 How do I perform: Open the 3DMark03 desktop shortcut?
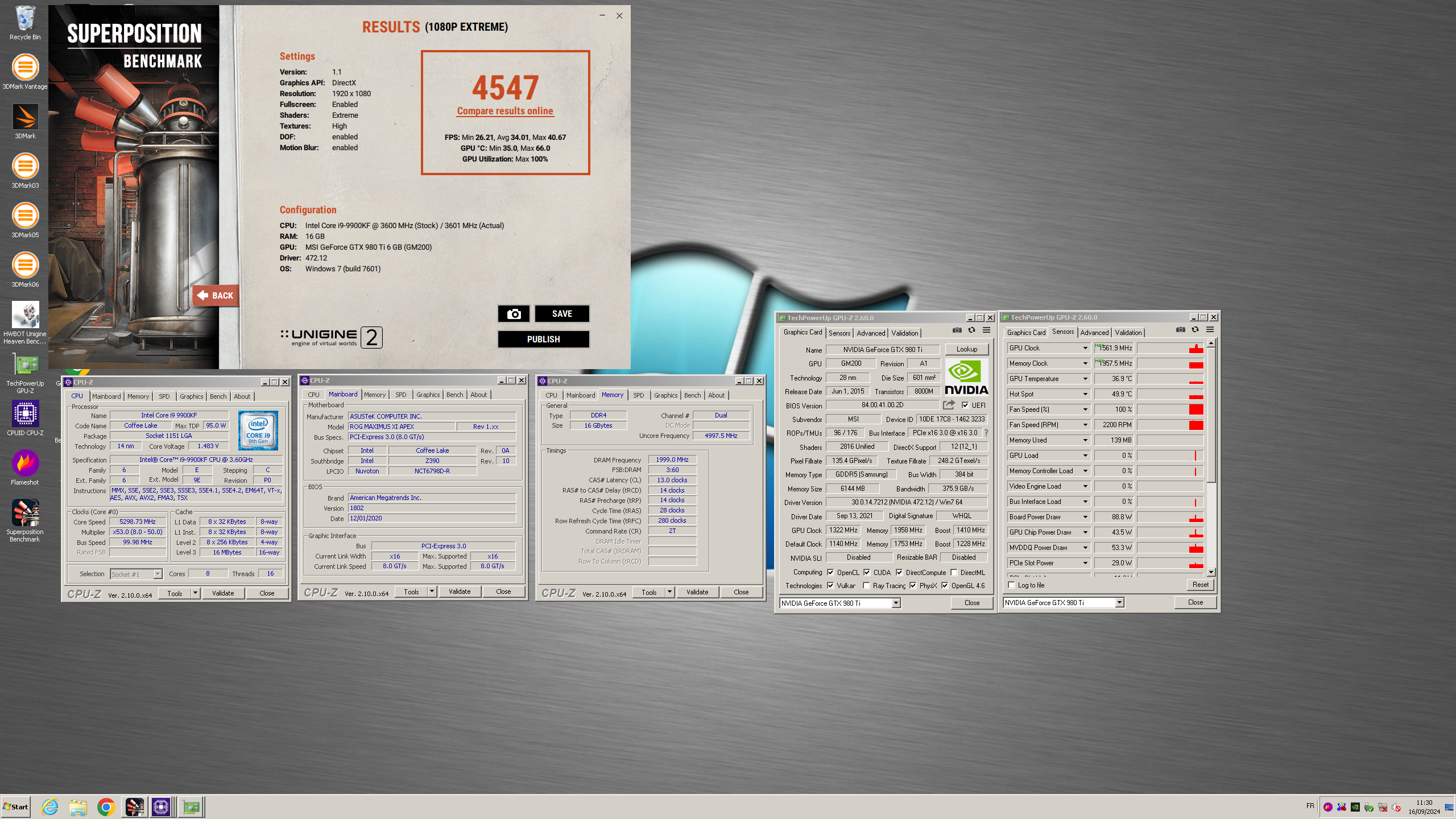pyautogui.click(x=25, y=171)
